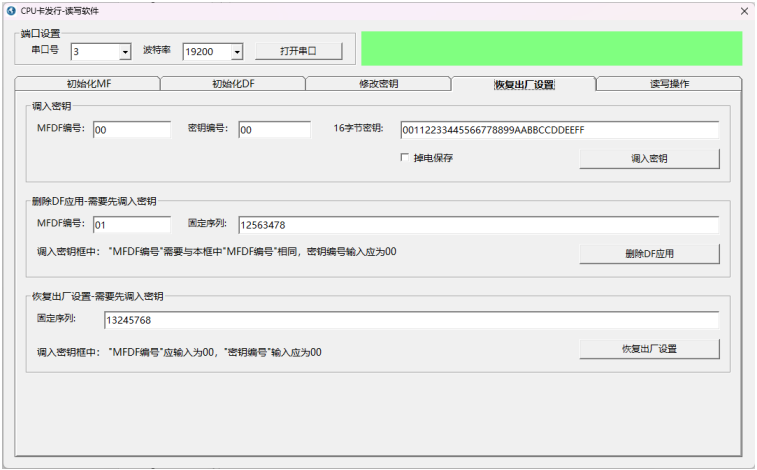The image size is (757, 470).
Task: Click the 恢复出厂设置 tab header
Action: 523,84
